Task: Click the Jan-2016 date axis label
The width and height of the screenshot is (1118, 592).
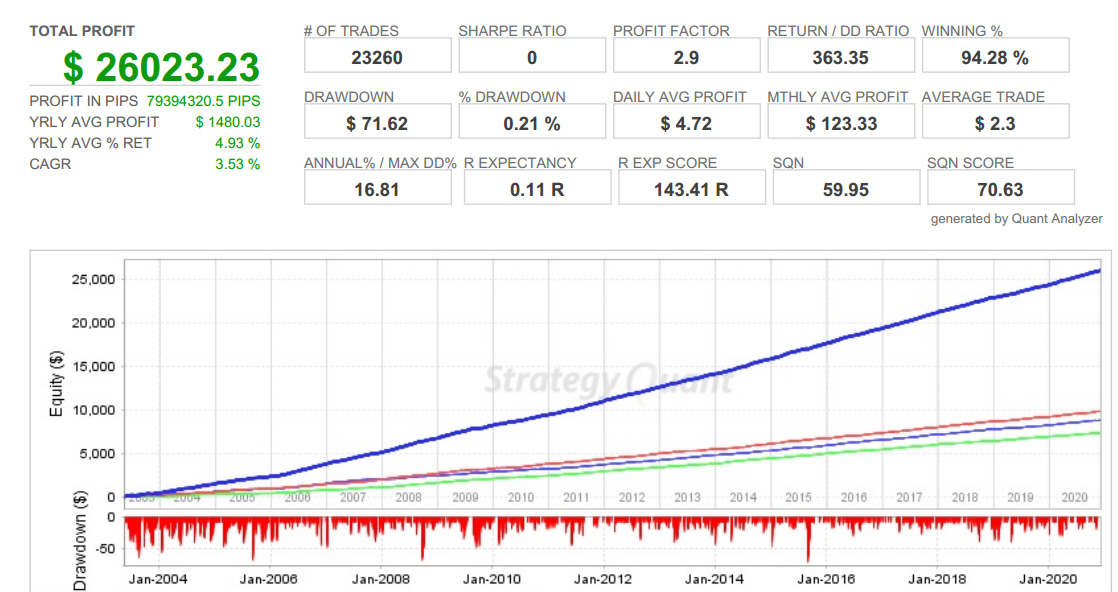Action: pyautogui.click(x=825, y=579)
